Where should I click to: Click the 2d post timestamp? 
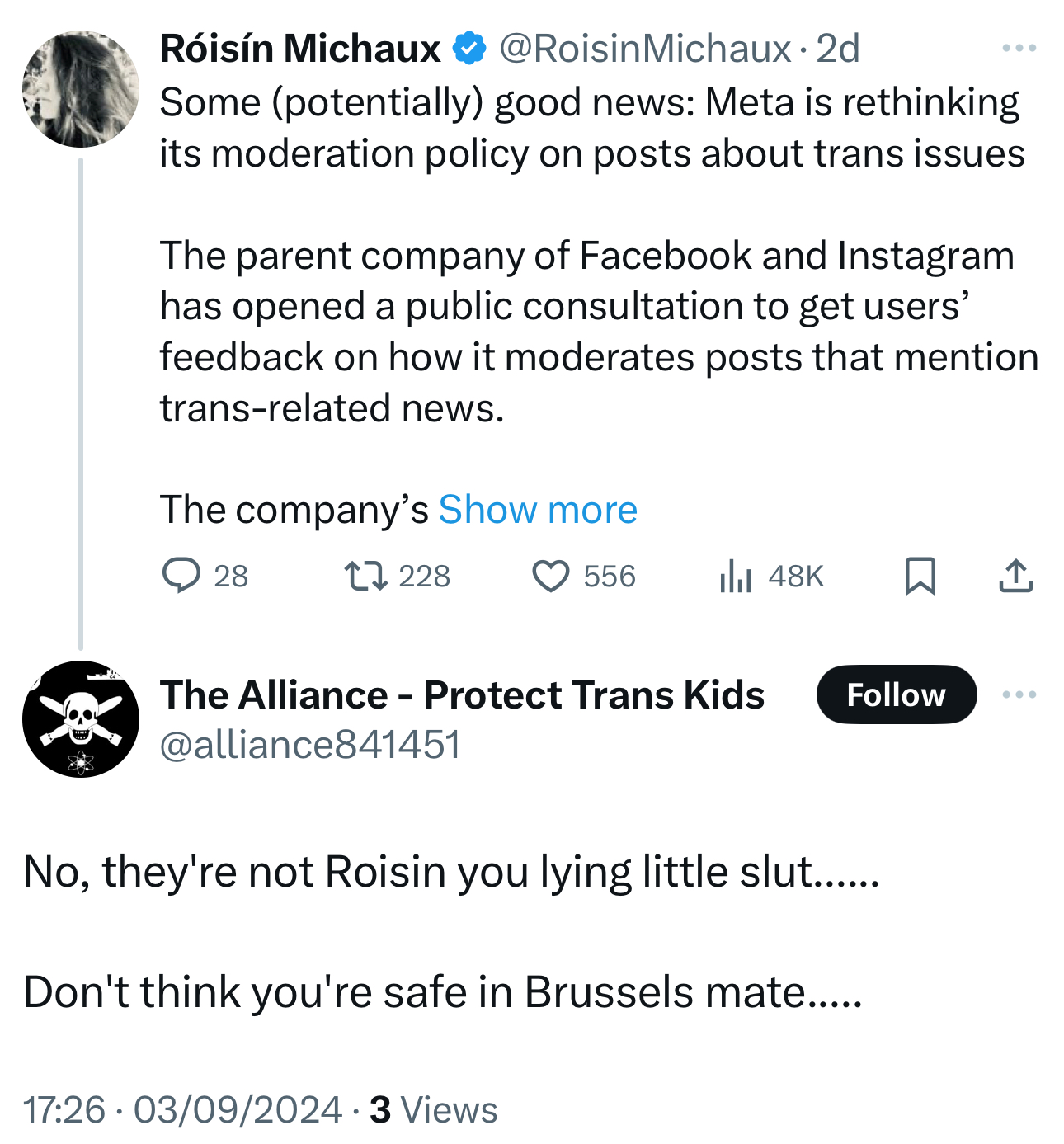click(x=838, y=49)
